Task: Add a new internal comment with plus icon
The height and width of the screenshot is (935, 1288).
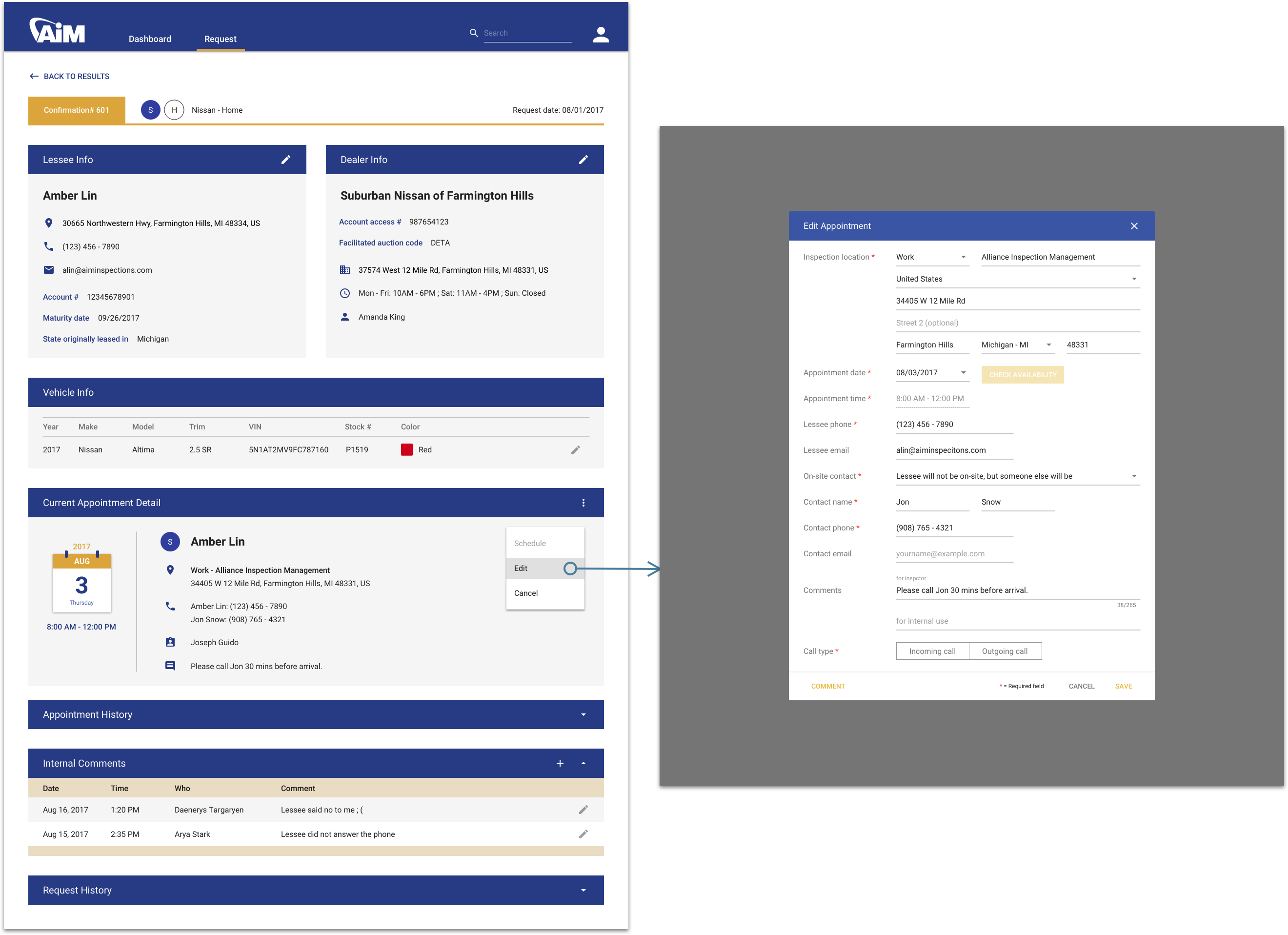Action: click(560, 763)
